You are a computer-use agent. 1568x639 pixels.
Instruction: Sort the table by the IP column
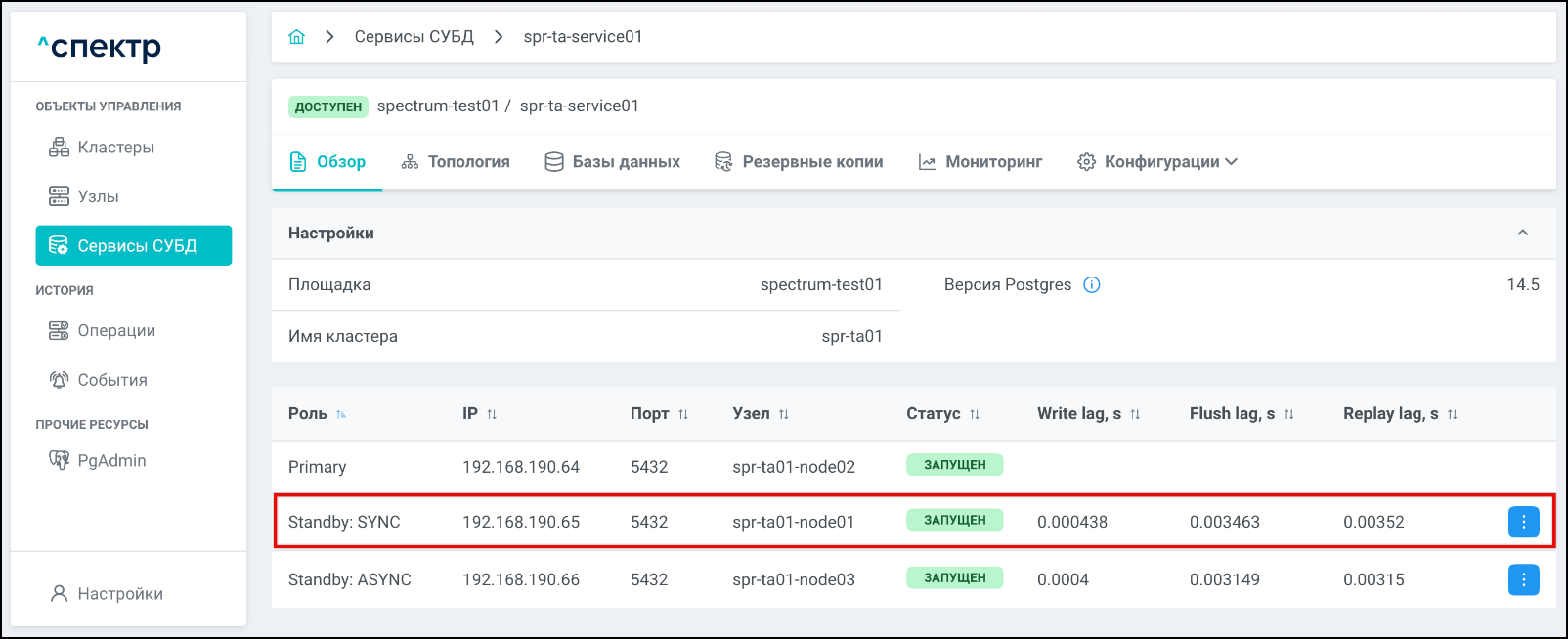coord(492,414)
